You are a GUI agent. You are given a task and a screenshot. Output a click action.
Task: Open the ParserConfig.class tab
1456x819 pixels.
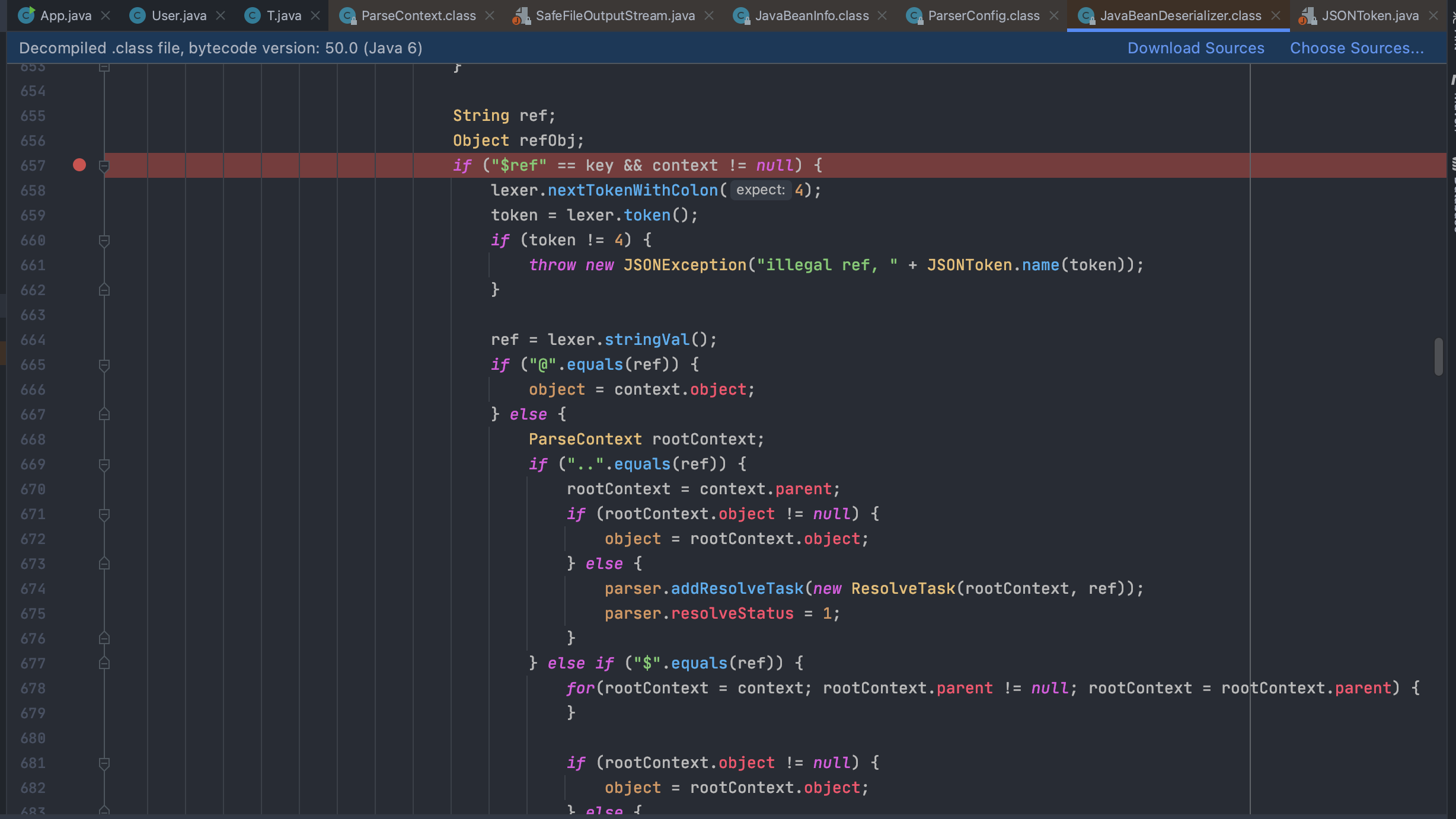point(983,16)
